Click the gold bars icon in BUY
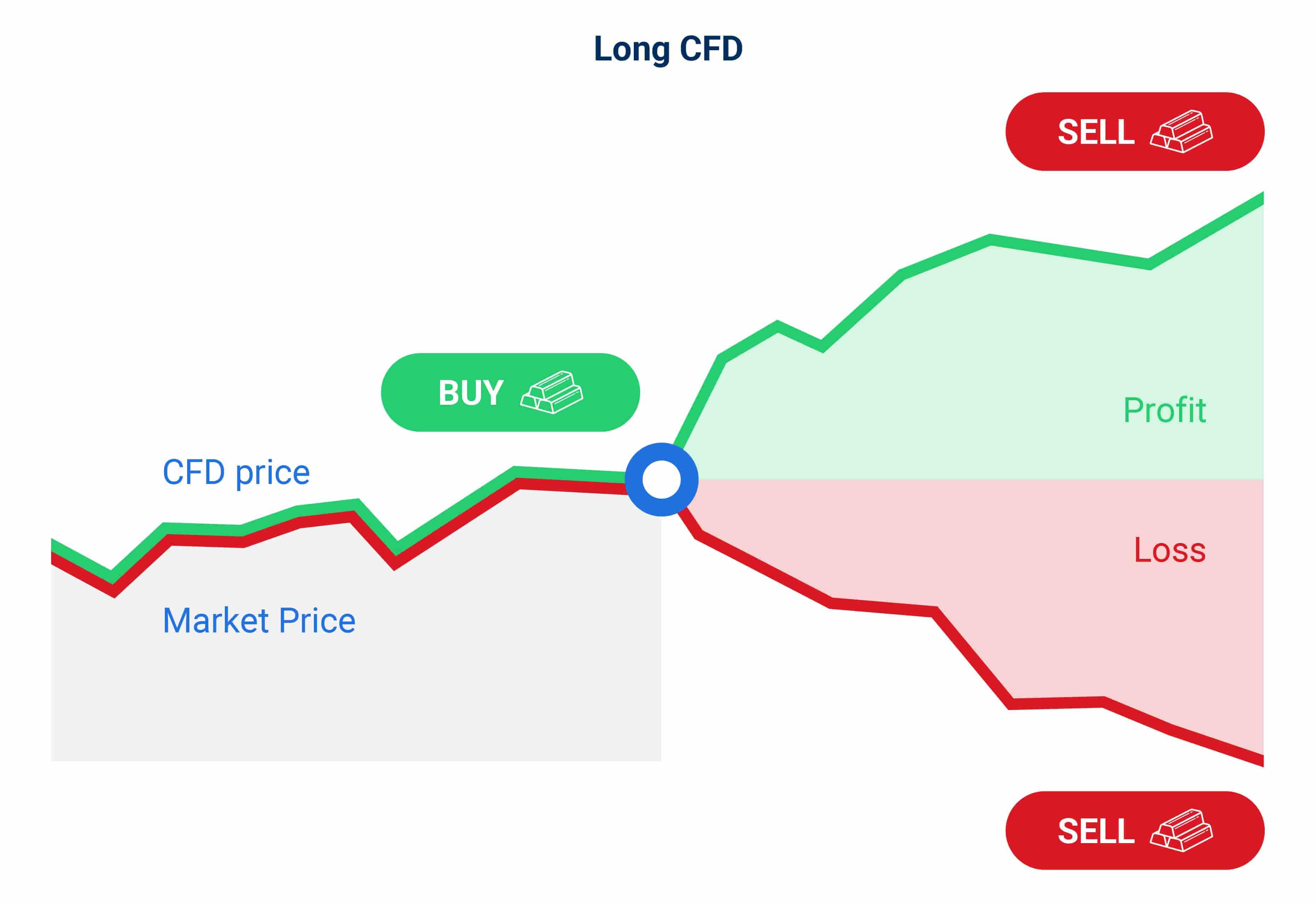 pos(551,392)
